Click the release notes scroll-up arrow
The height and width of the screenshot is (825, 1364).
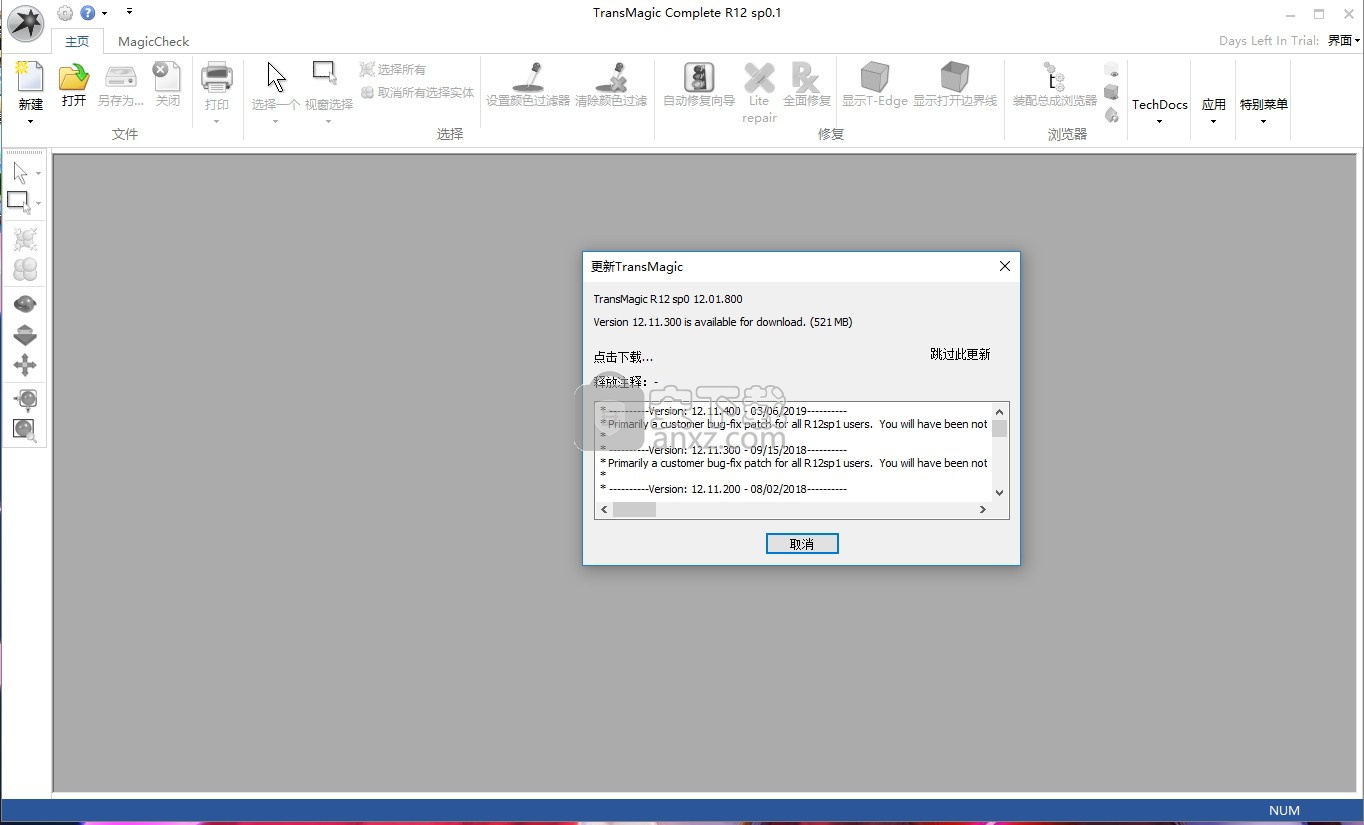tap(1000, 411)
